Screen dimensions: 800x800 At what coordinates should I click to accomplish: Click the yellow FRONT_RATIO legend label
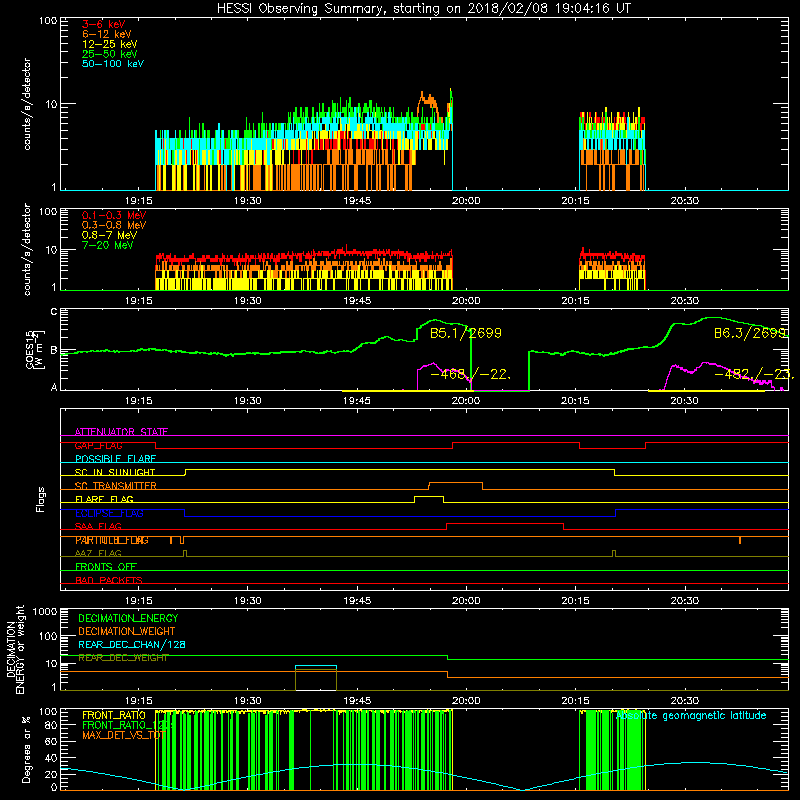pos(114,715)
